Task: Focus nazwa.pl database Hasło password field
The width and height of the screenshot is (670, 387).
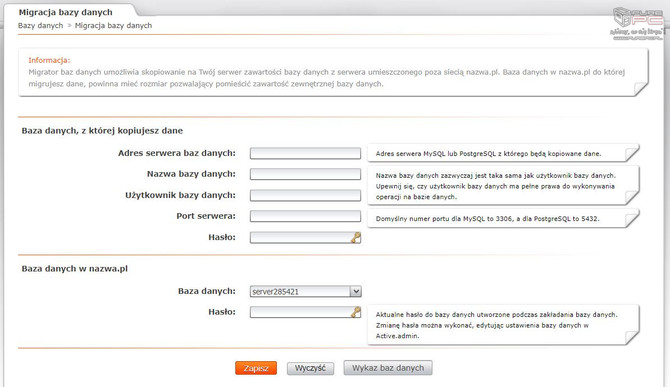Action: click(305, 312)
